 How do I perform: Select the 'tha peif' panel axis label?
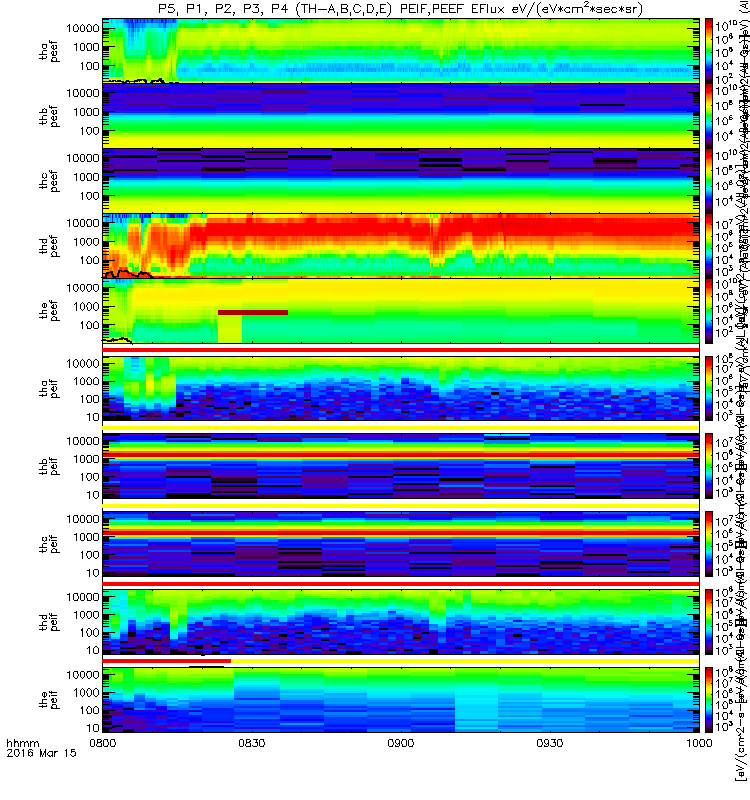pyautogui.click(x=49, y=389)
